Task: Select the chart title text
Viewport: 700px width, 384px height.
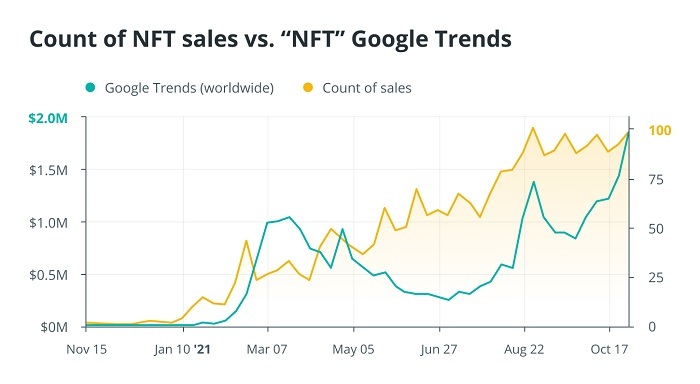Action: click(x=270, y=39)
